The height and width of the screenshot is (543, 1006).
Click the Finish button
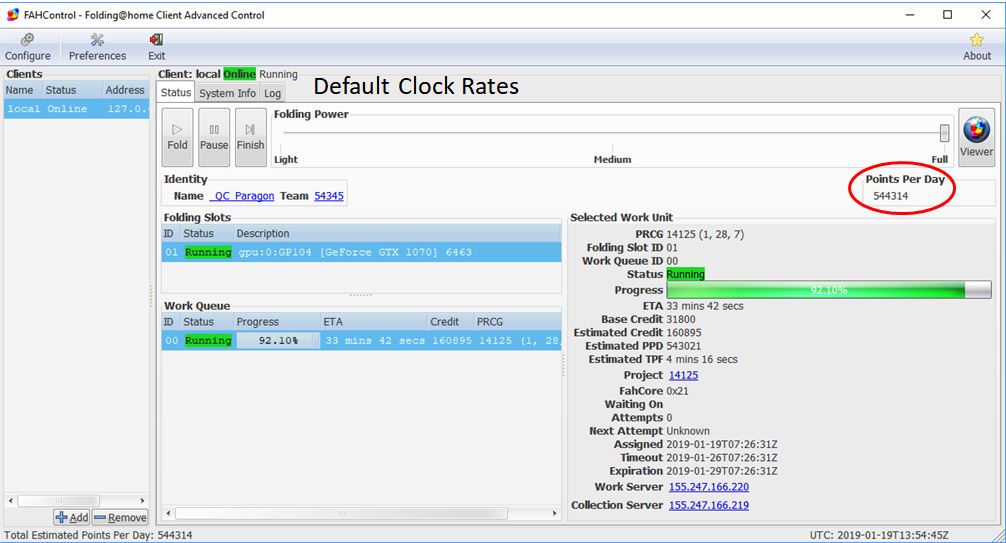250,137
